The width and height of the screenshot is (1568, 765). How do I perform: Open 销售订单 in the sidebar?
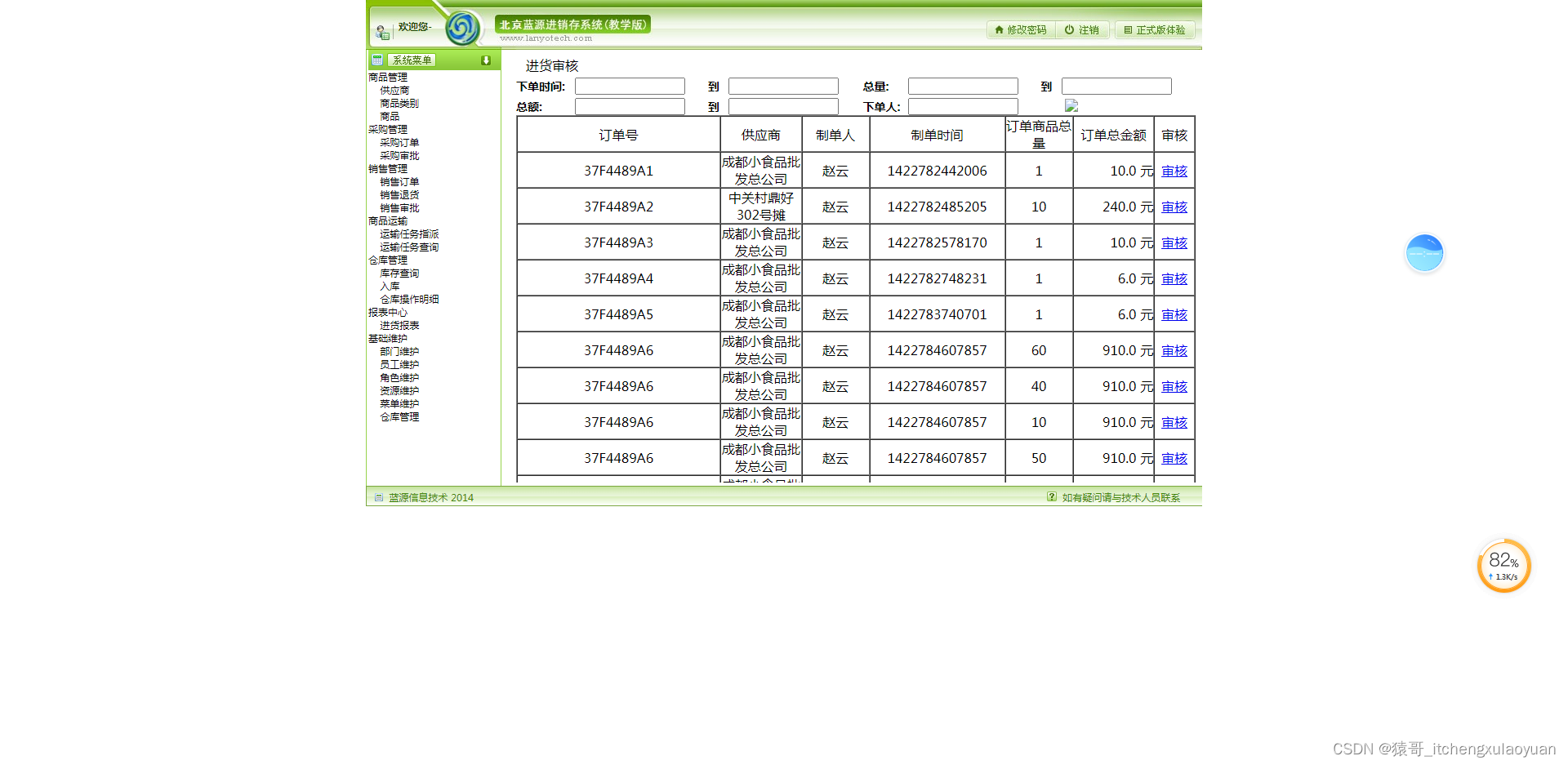(x=399, y=182)
